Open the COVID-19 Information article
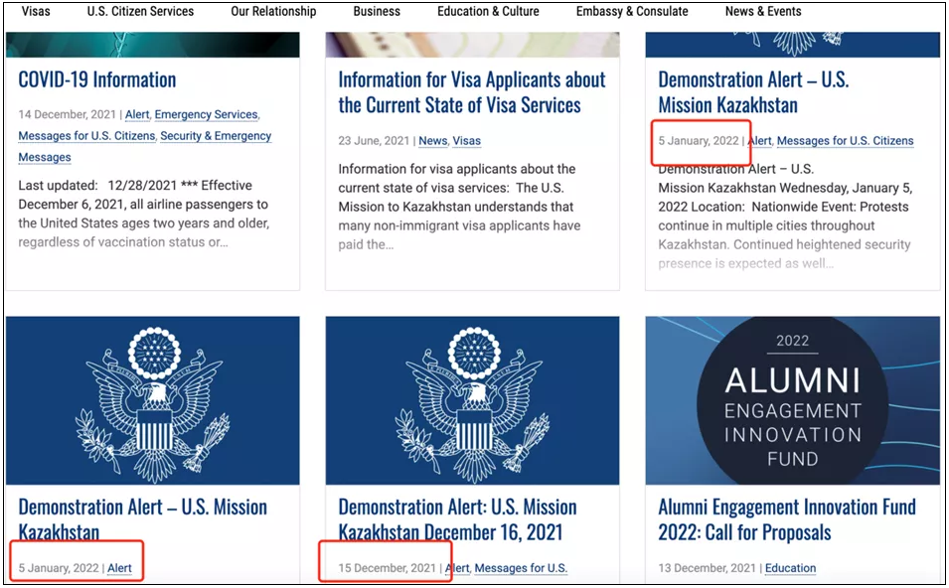Viewport: 949px width, 588px height. click(97, 80)
